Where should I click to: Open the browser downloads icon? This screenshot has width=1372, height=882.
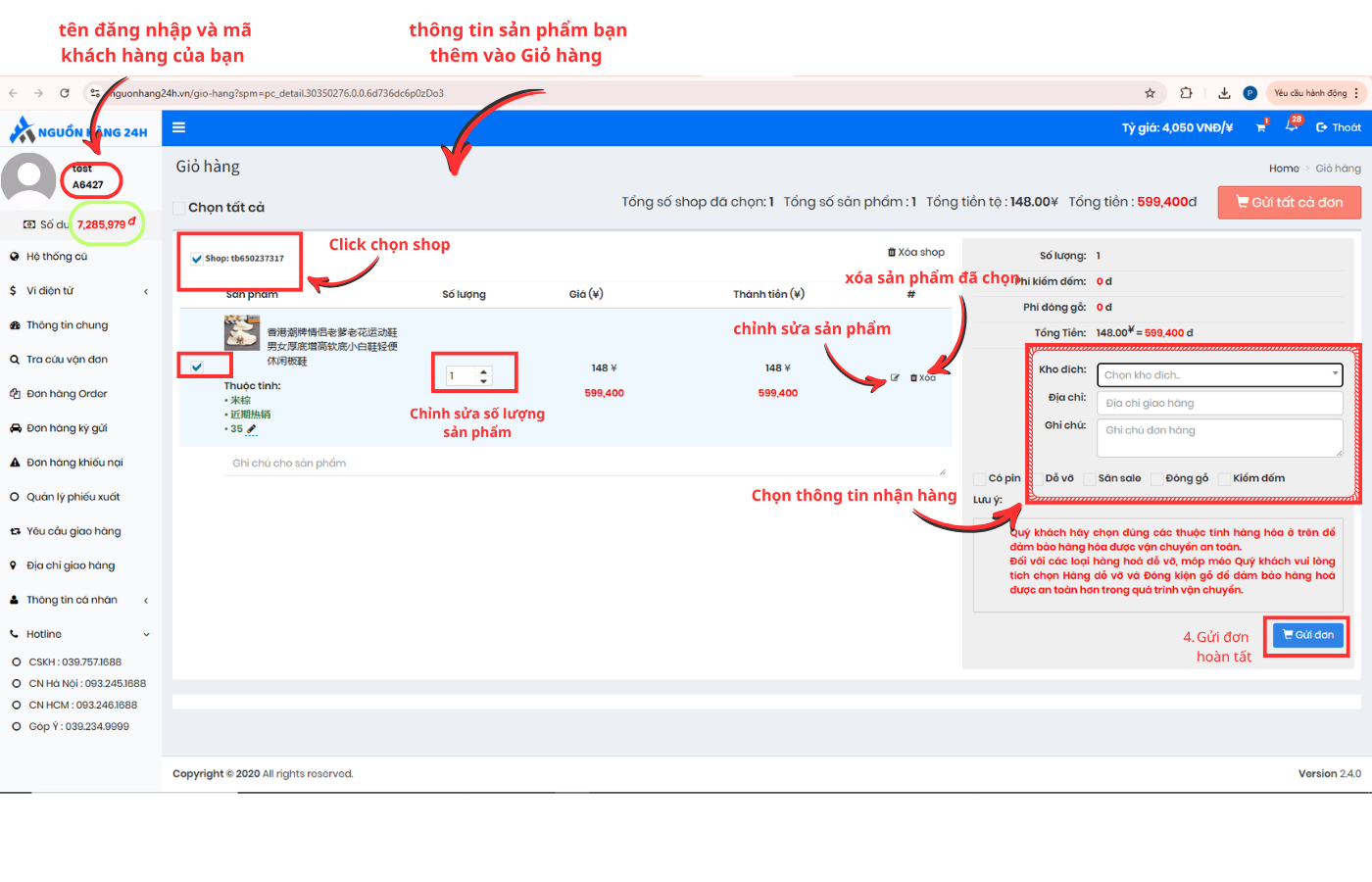pos(1224,93)
